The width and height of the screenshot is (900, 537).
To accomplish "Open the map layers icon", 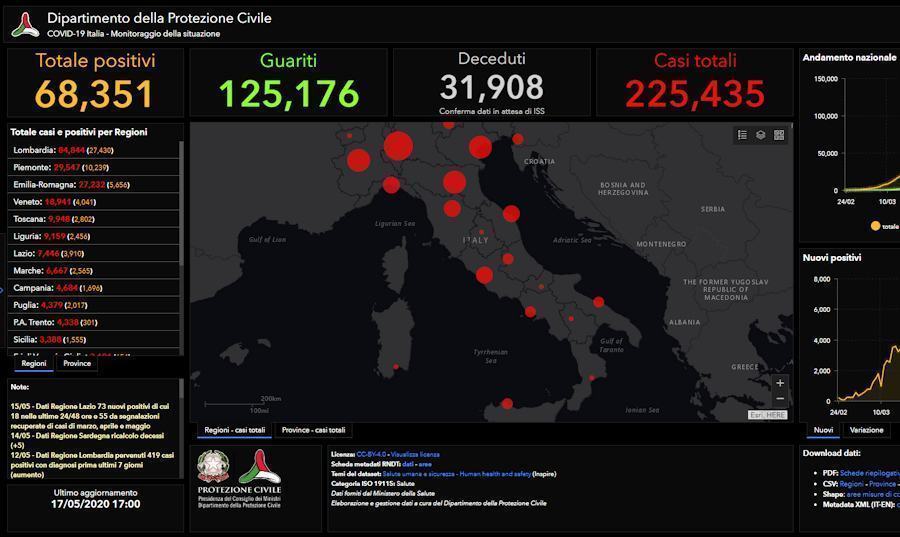I will pyautogui.click(x=760, y=135).
